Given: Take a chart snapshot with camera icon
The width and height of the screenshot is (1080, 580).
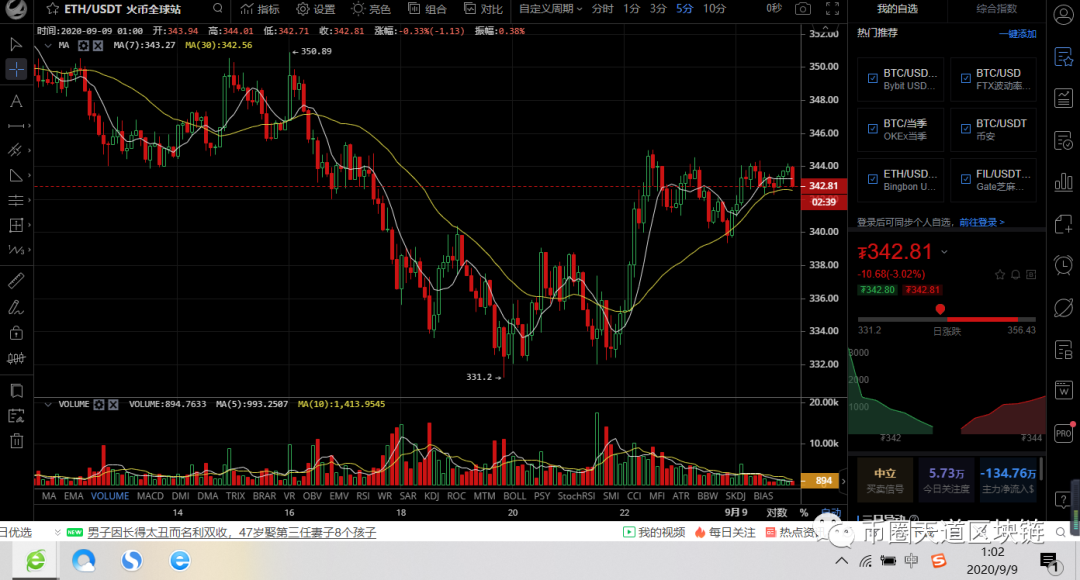Looking at the screenshot, I should tap(803, 9).
